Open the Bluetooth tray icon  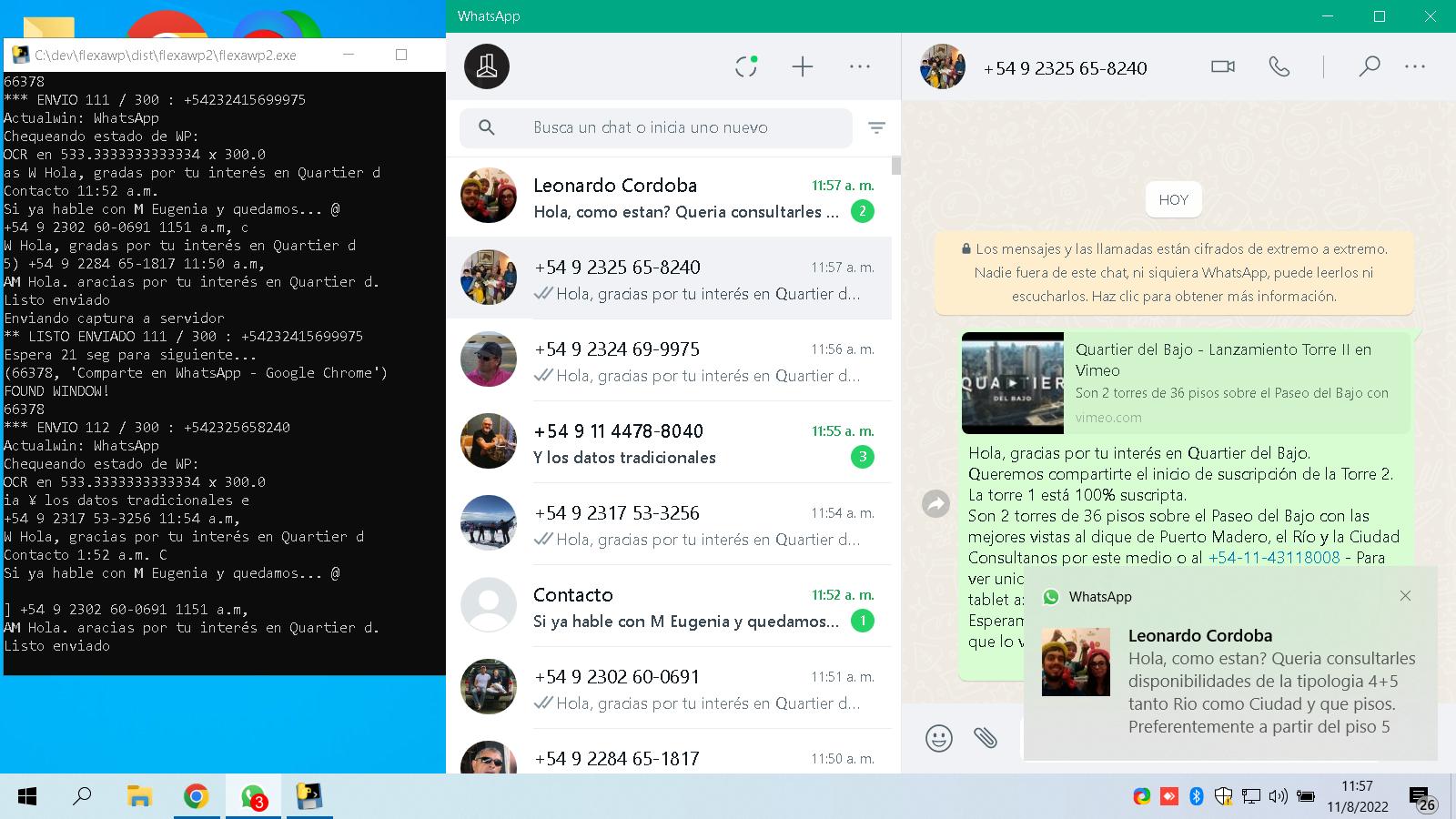tap(1197, 796)
